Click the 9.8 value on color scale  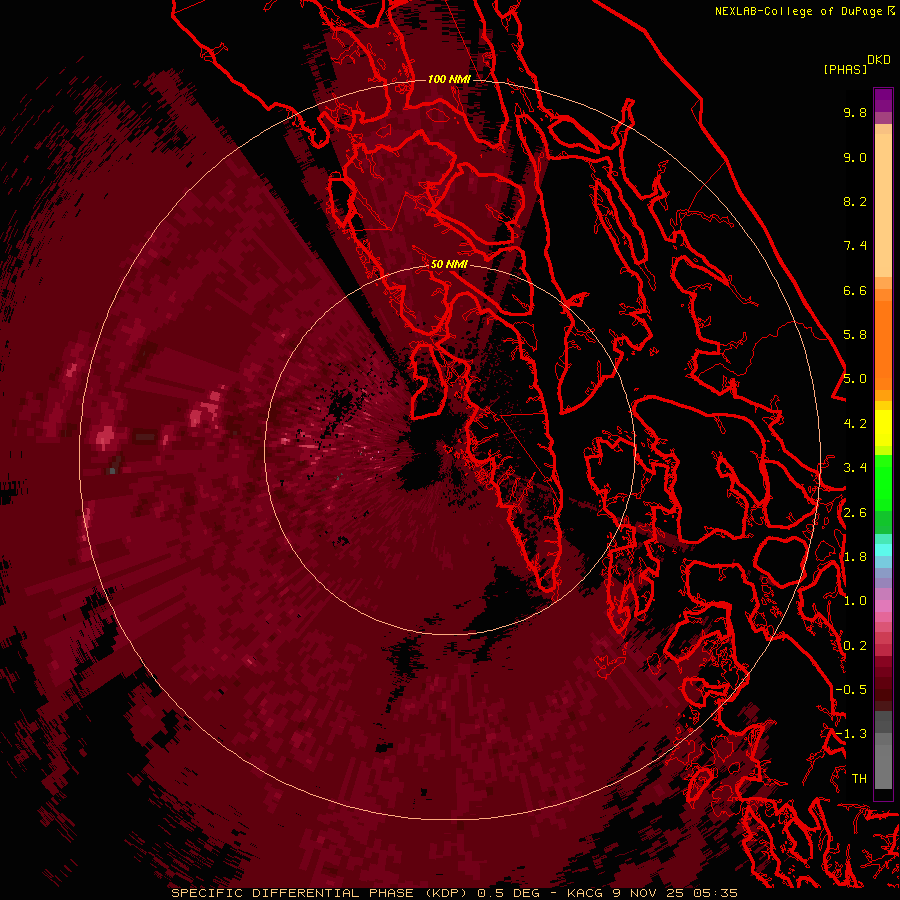(855, 112)
